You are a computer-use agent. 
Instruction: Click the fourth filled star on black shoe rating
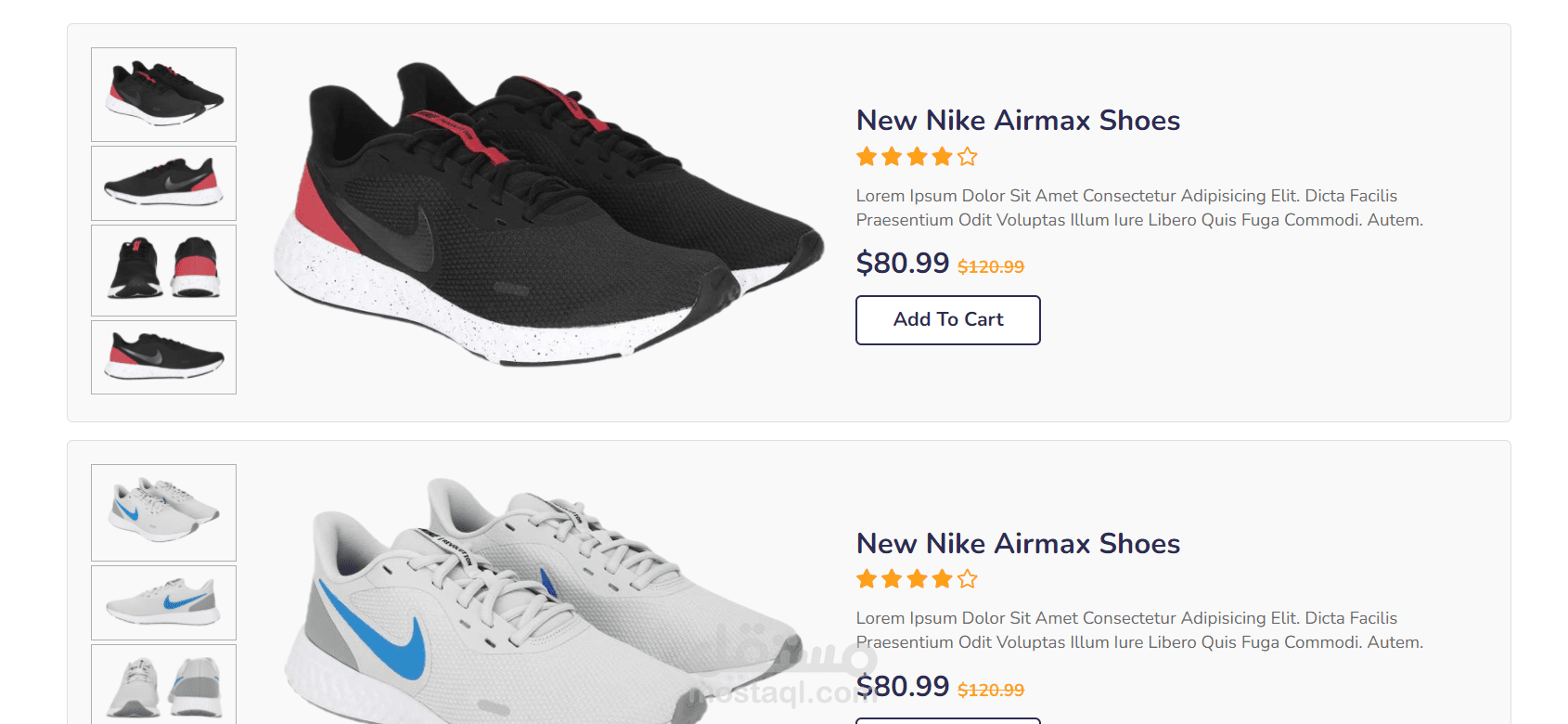coord(943,157)
